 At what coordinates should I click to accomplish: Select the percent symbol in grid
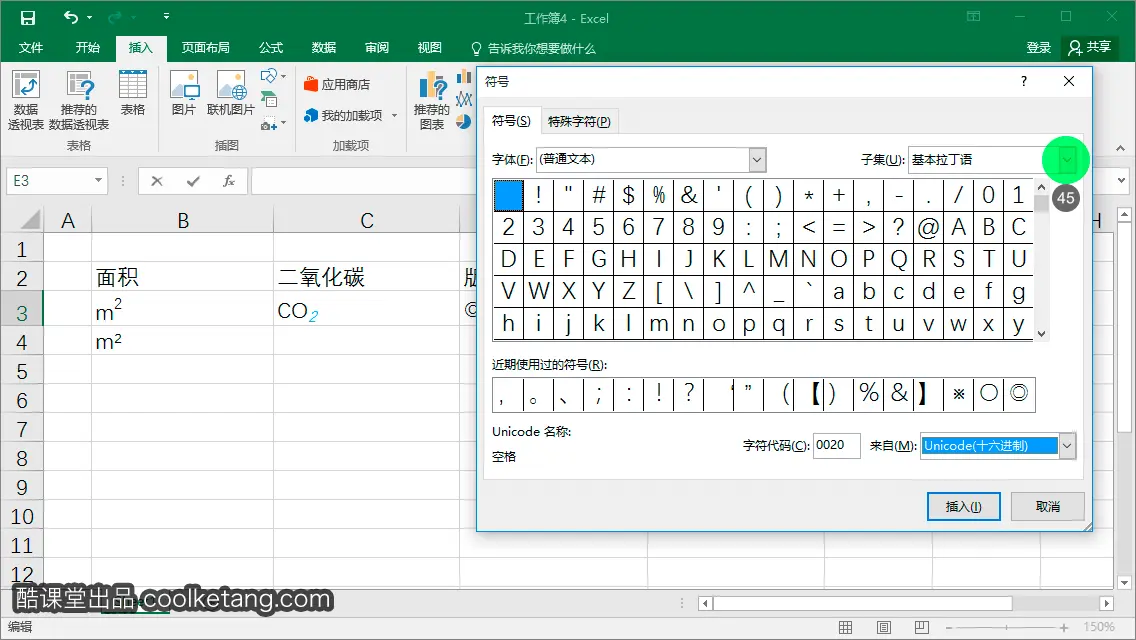click(x=659, y=195)
